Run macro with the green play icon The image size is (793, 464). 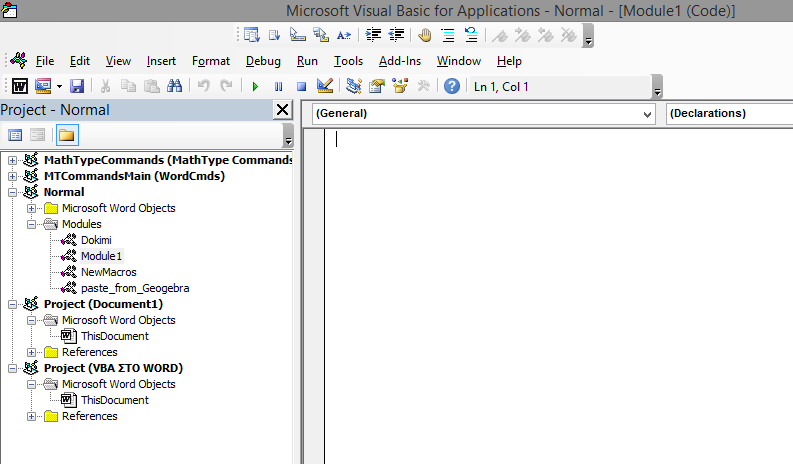coord(255,87)
